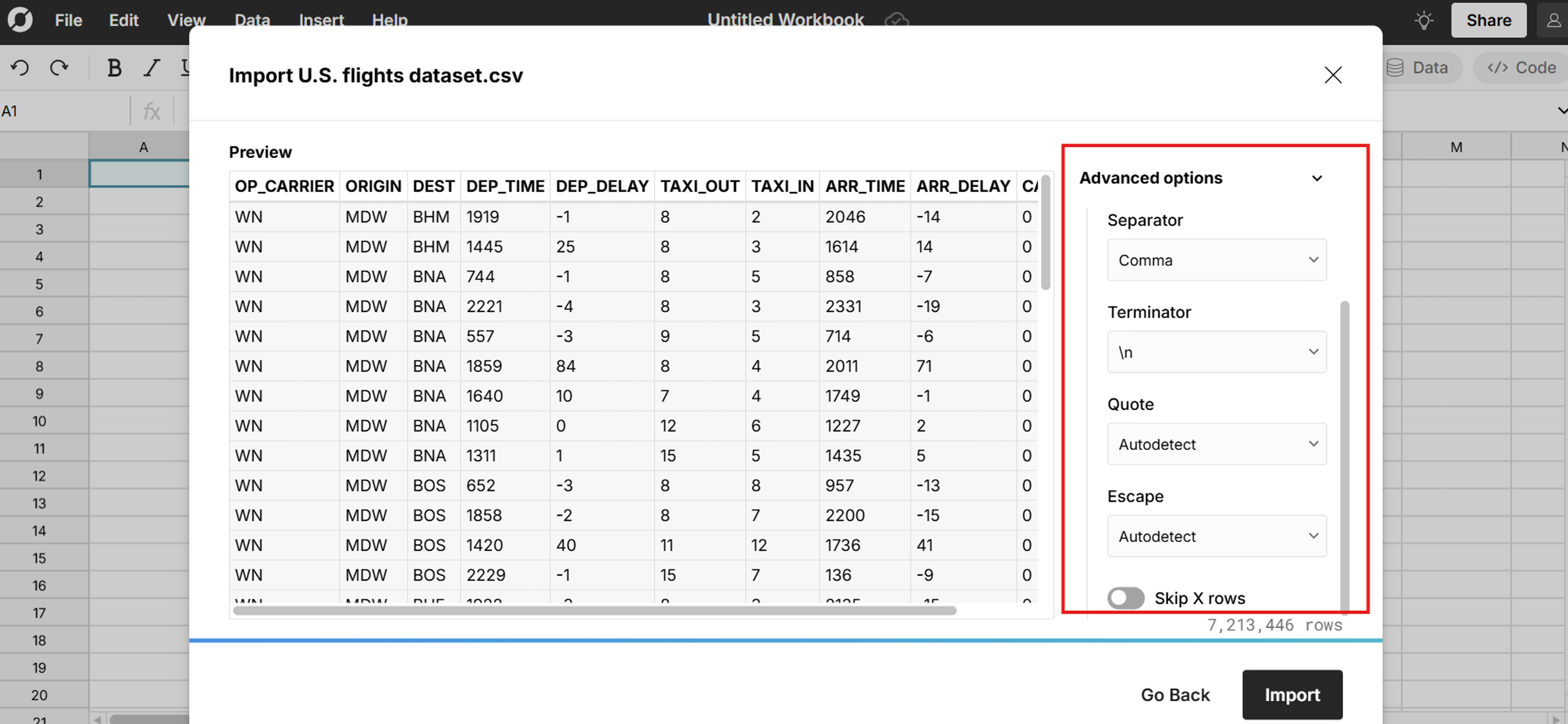Toggle Italic formatting icon

point(151,68)
